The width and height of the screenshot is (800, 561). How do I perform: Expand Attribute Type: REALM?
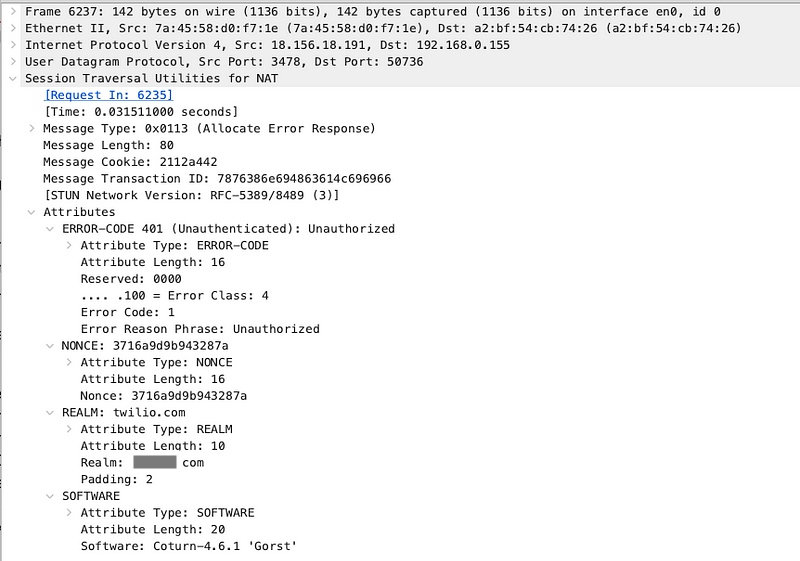(x=69, y=429)
